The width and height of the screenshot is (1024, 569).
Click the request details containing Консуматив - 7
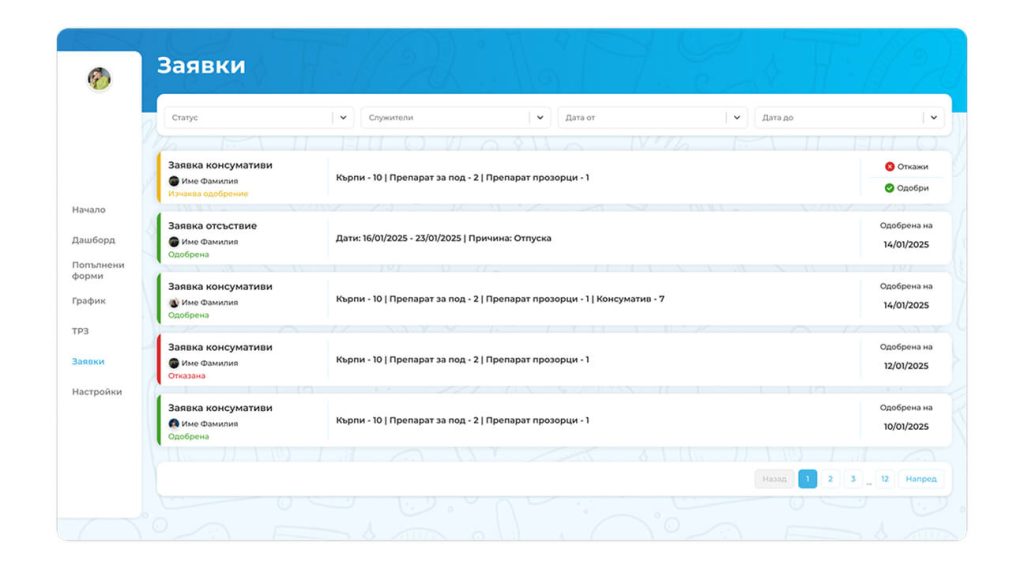pyautogui.click(x=500, y=299)
